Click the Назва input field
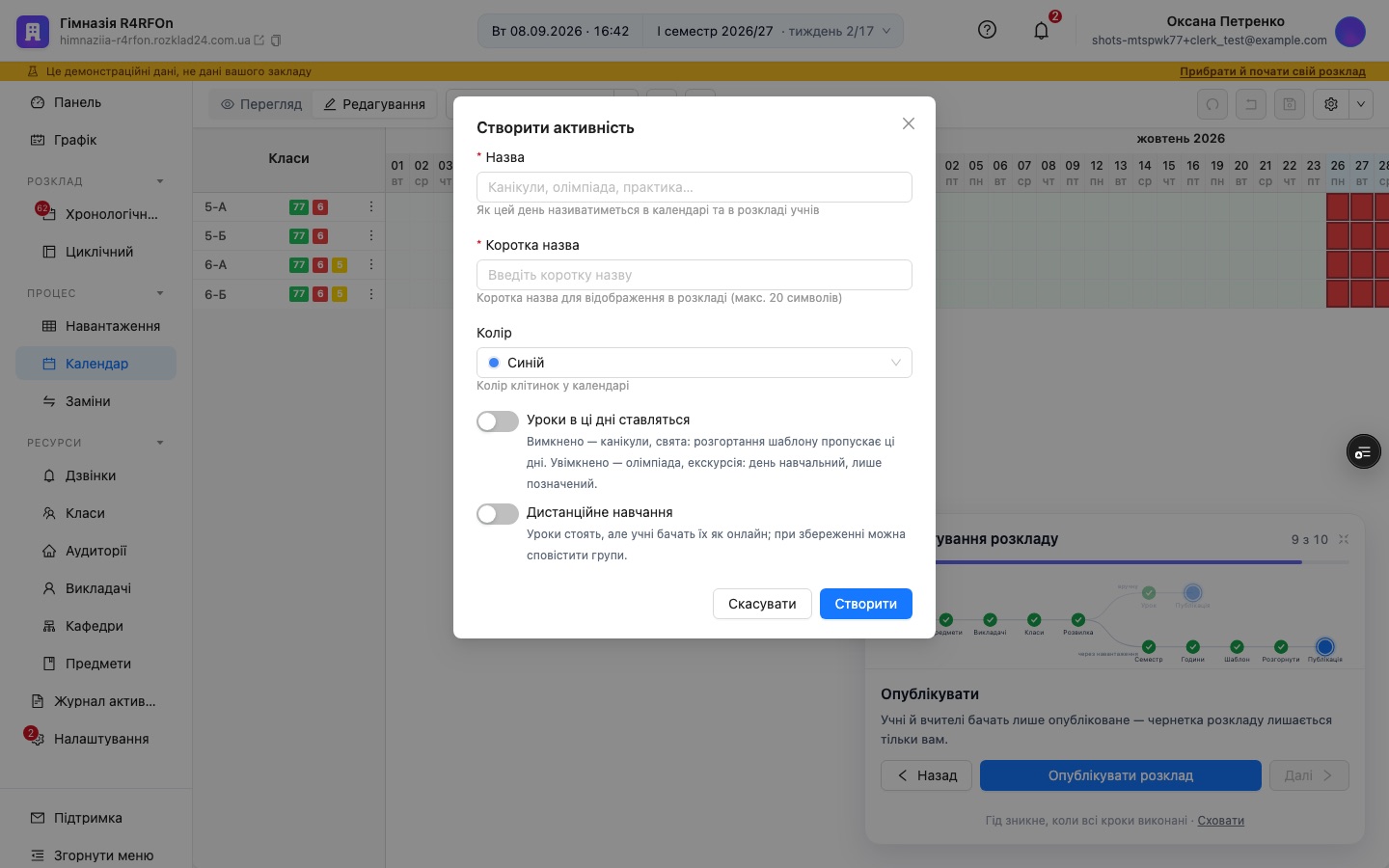Screen dimensions: 1389x868 click(x=694, y=187)
